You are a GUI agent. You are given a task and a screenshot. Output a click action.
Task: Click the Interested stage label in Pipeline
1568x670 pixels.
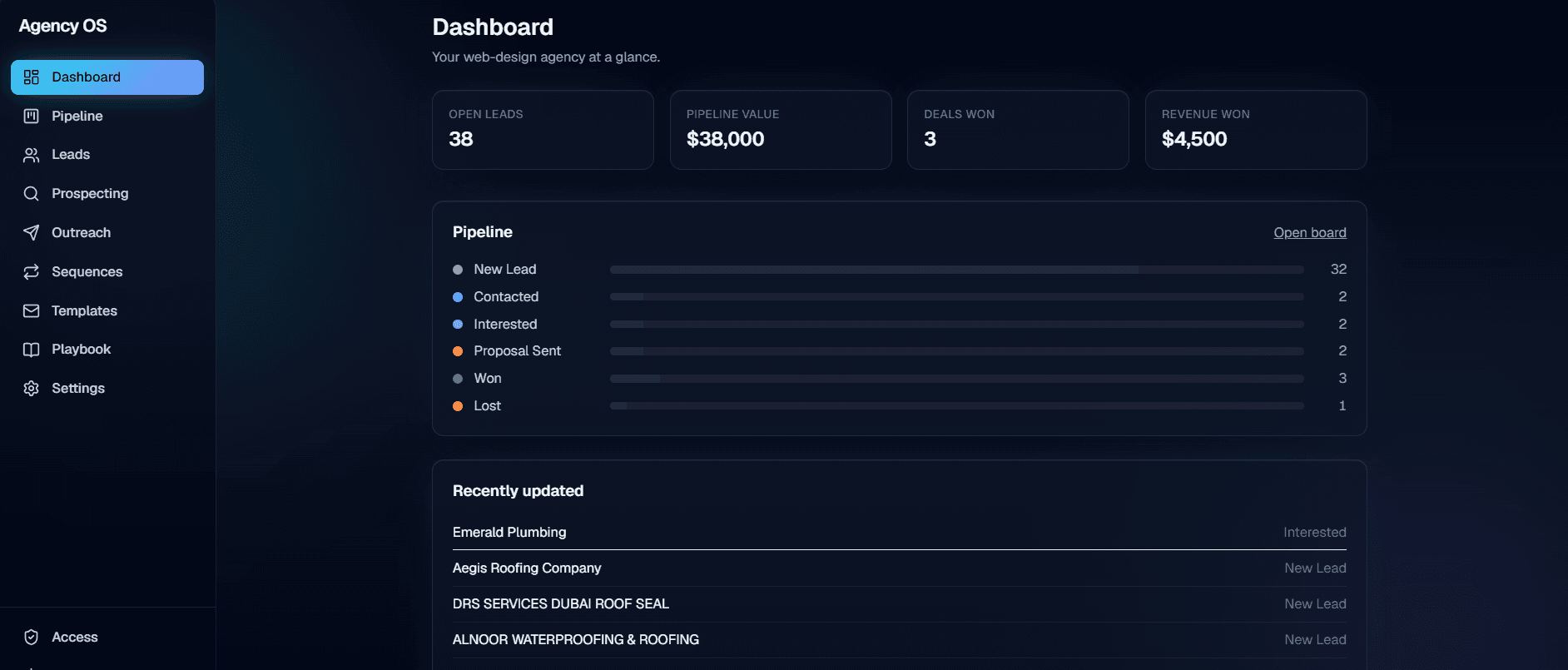point(505,325)
